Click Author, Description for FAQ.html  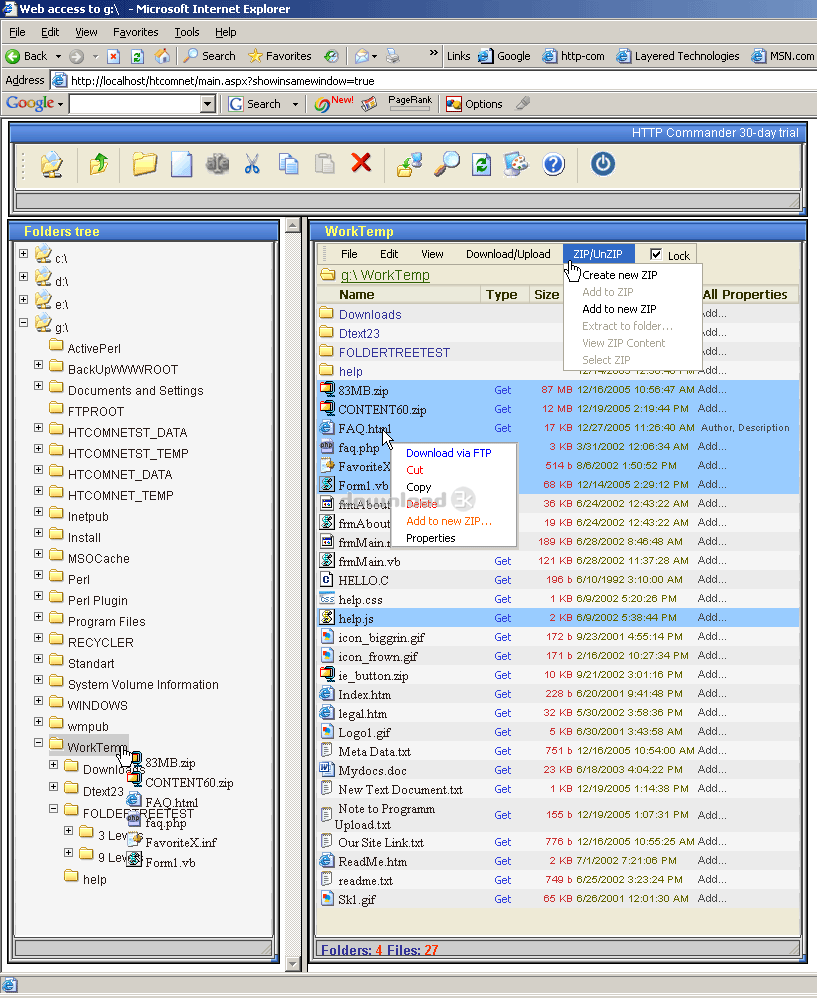coord(745,428)
